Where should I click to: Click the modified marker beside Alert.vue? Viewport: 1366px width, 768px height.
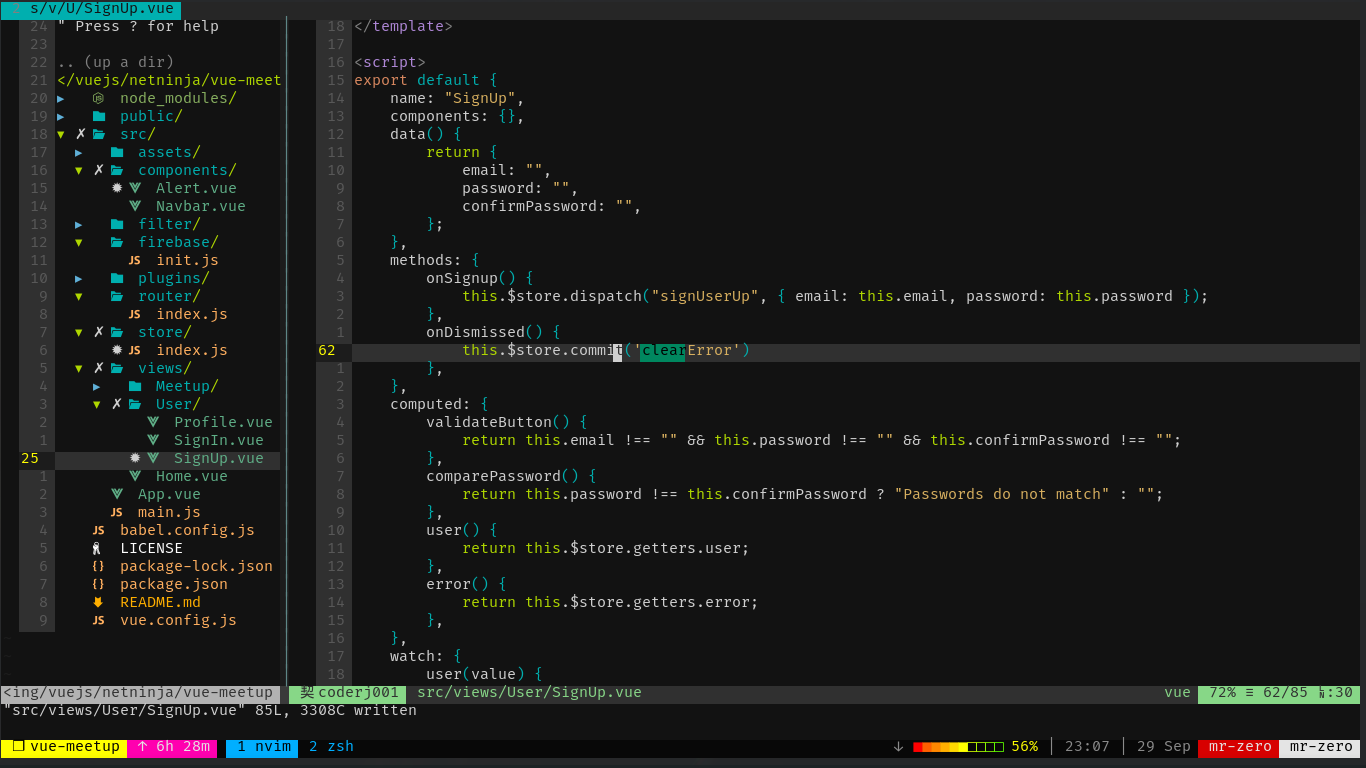[x=117, y=188]
